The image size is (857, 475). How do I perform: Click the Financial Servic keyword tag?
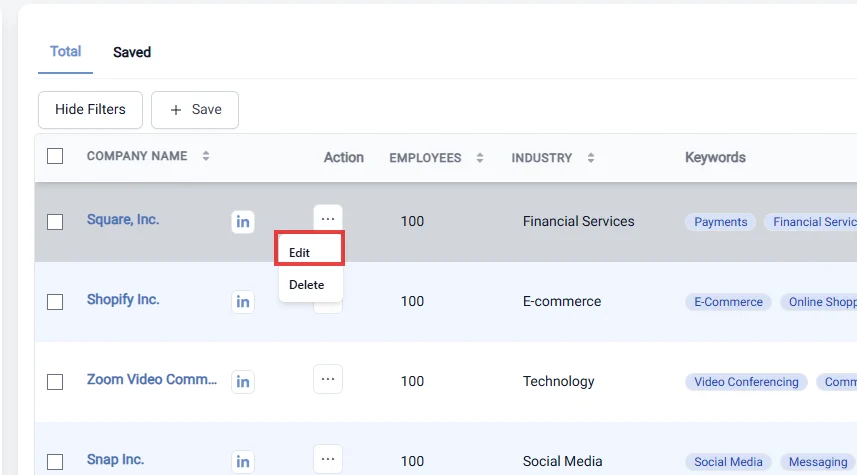coord(811,222)
